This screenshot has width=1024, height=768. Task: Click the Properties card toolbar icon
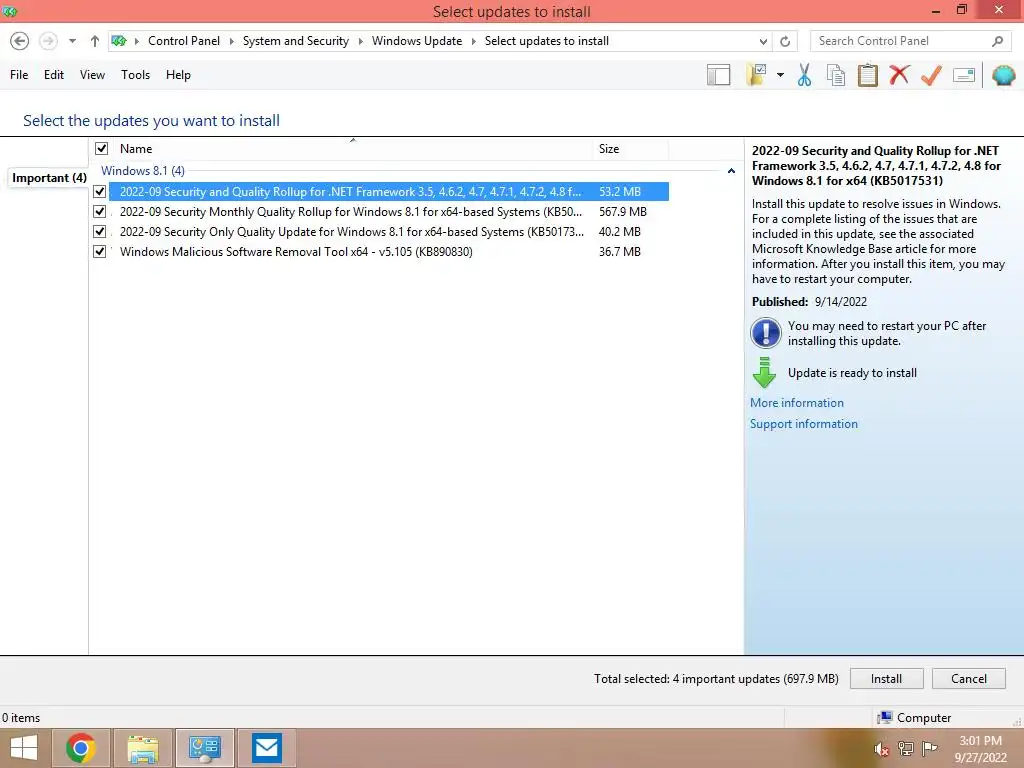point(964,75)
